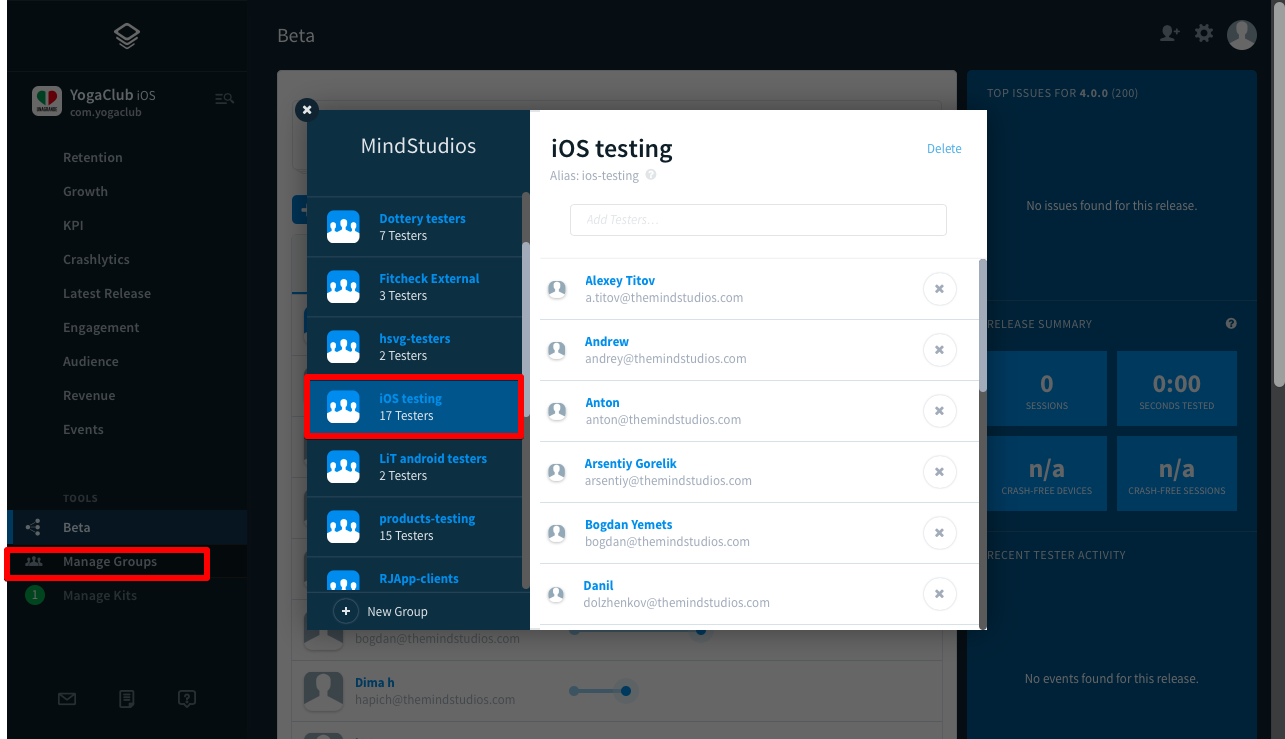Screen dimensions: 1285x739
Task: Click the Add Testers input field
Action: (758, 220)
